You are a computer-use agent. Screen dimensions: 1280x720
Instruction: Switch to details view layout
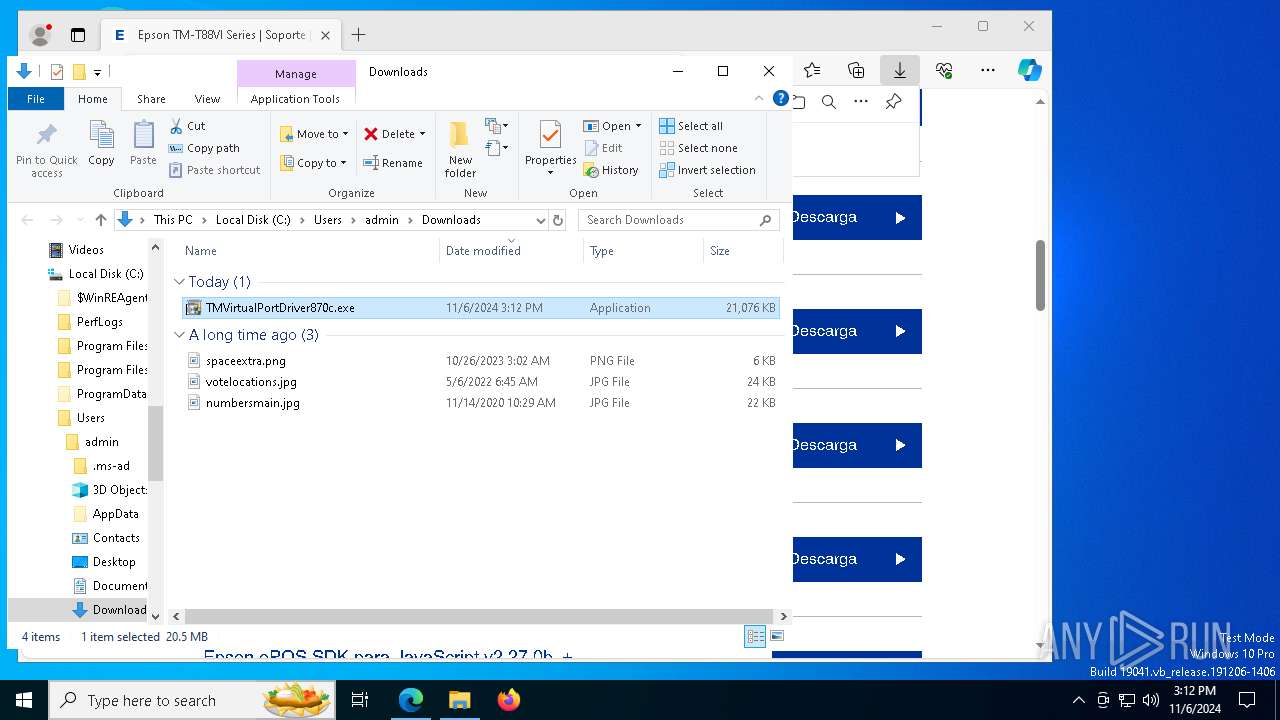[755, 637]
